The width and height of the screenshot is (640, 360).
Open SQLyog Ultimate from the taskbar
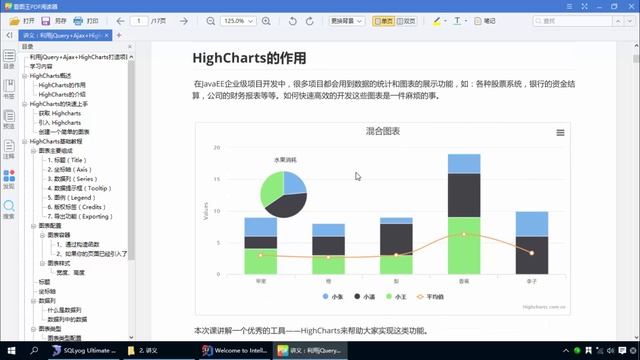84,351
